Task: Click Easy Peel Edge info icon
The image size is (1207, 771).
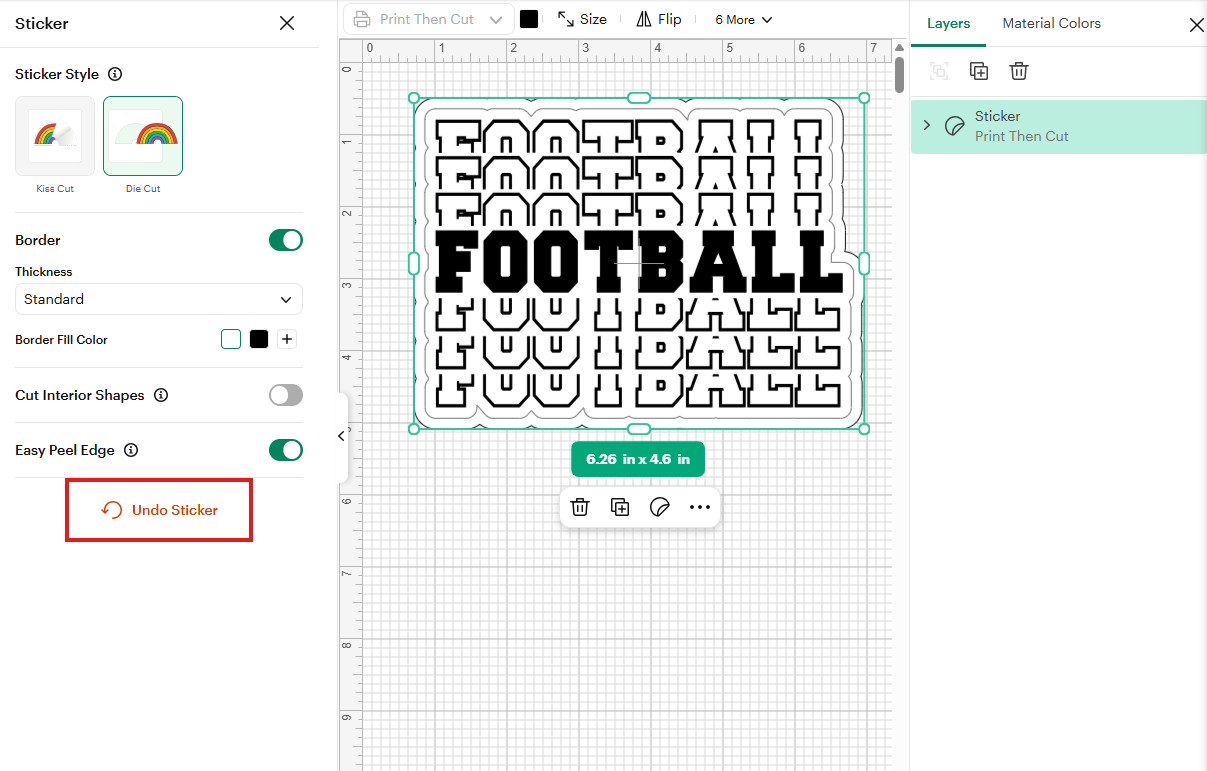Action: [x=131, y=450]
